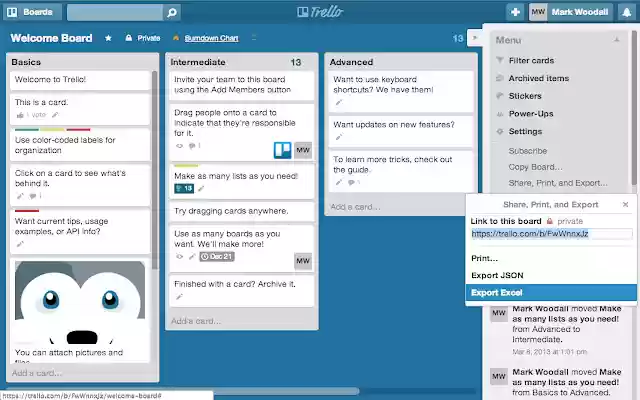This screenshot has width=640, height=400.
Task: Click the Intermediate list header title
Action: tap(198, 62)
